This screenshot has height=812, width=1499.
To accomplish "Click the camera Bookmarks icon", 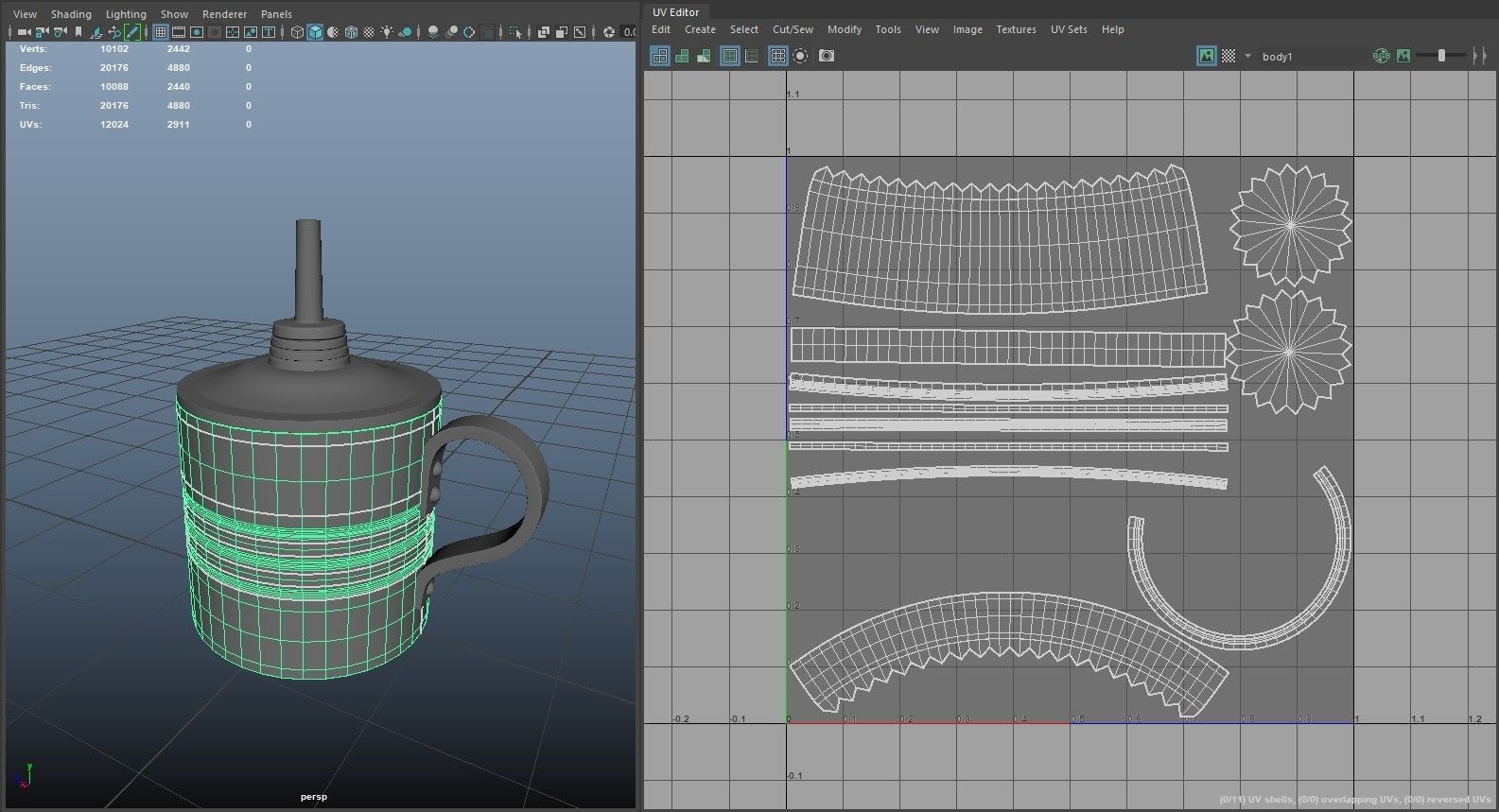I will 78,32.
